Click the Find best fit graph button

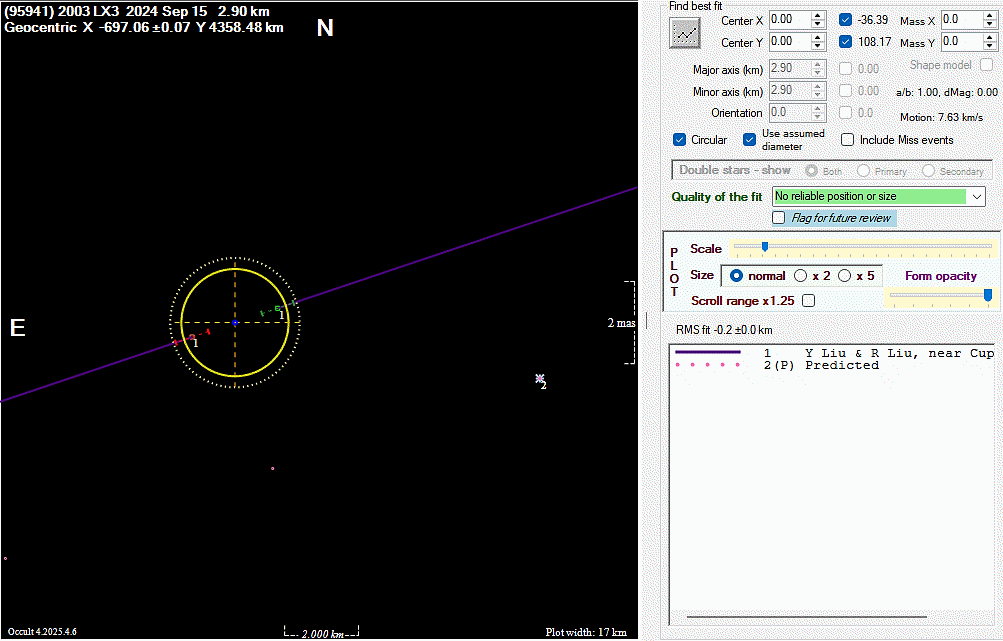pos(684,33)
